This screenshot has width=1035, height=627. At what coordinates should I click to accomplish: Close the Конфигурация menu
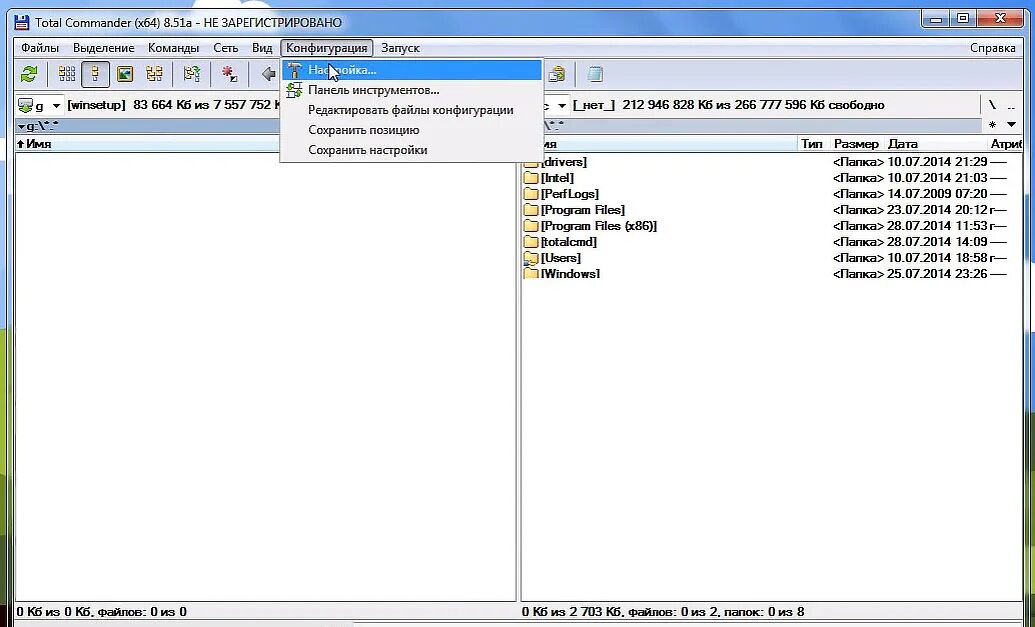(327, 48)
